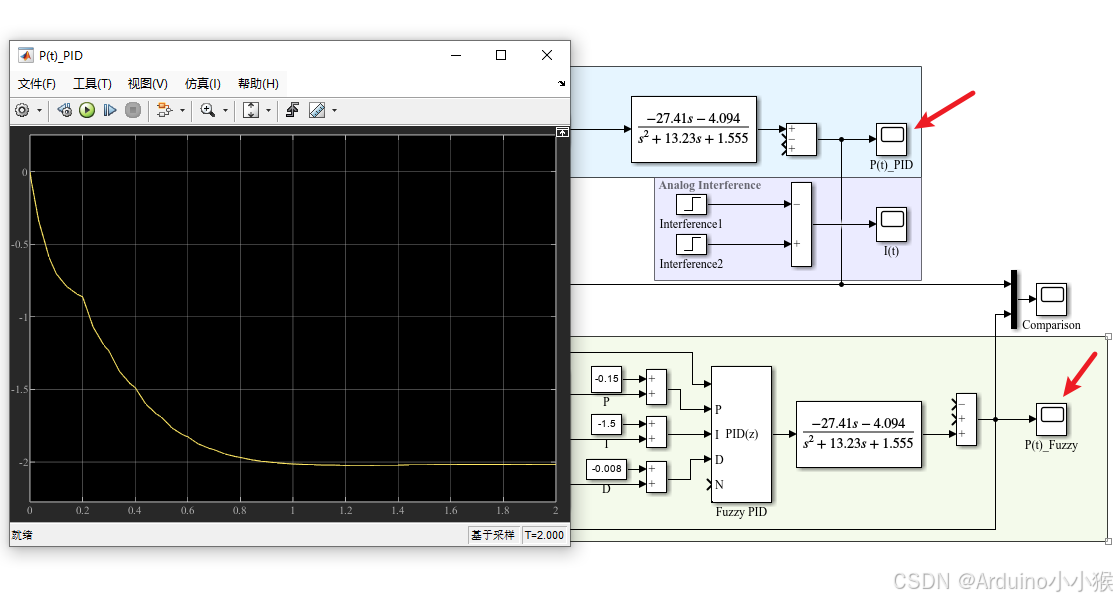Select the Fuzzy PID controller block
Image resolution: width=1117 pixels, height=601 pixels.
[x=740, y=435]
